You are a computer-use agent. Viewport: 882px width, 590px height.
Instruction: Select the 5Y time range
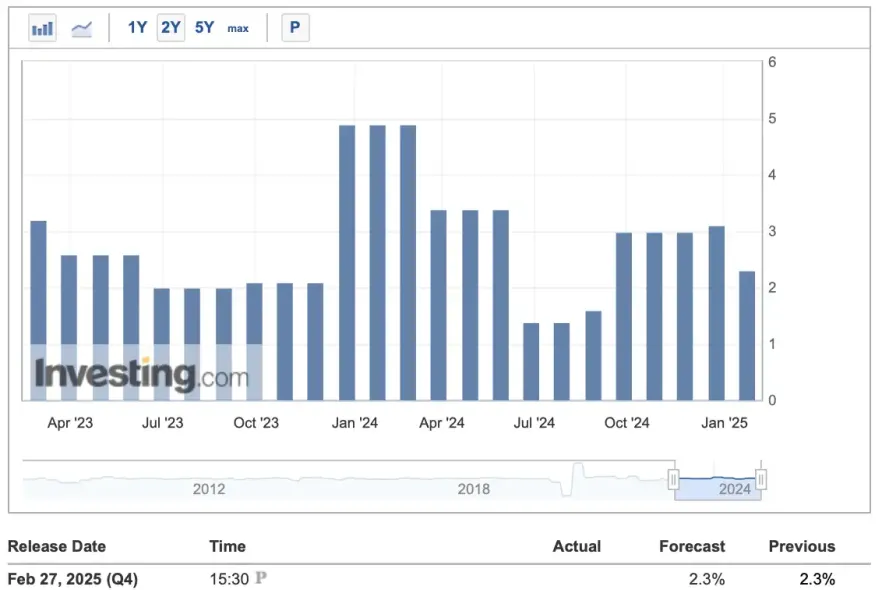coord(204,28)
